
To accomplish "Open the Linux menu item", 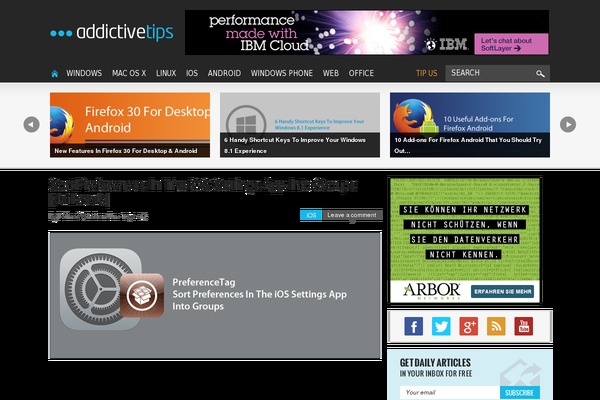I will click(x=166, y=73).
